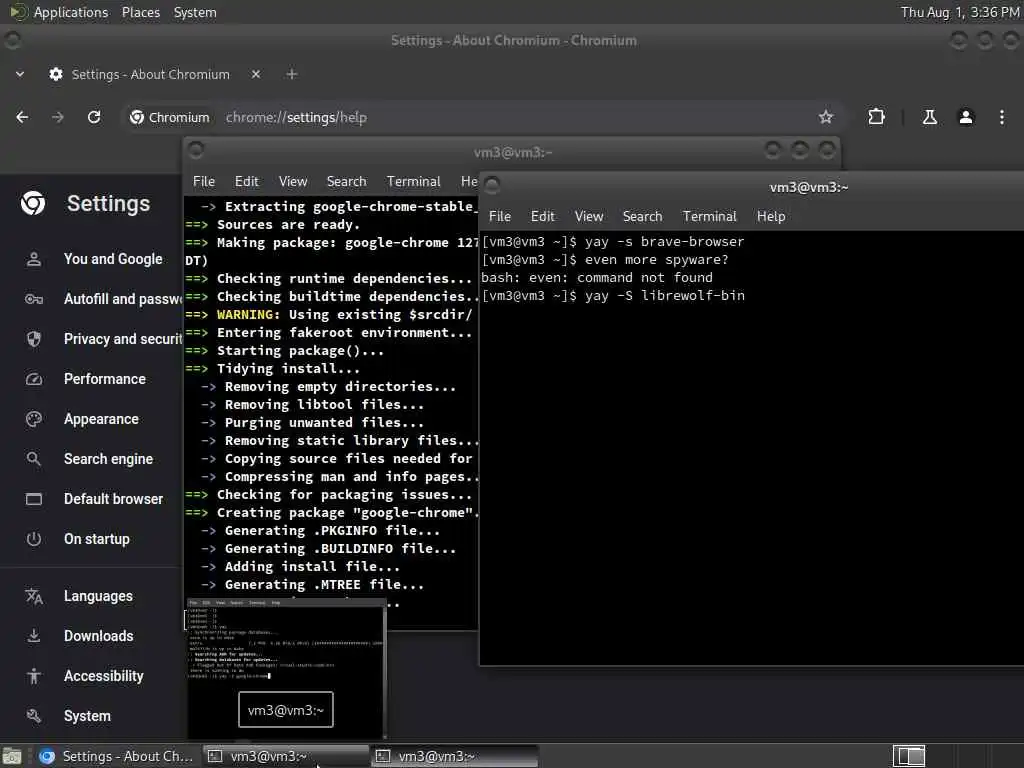
Task: Click the Chromium site info chip
Action: [170, 118]
